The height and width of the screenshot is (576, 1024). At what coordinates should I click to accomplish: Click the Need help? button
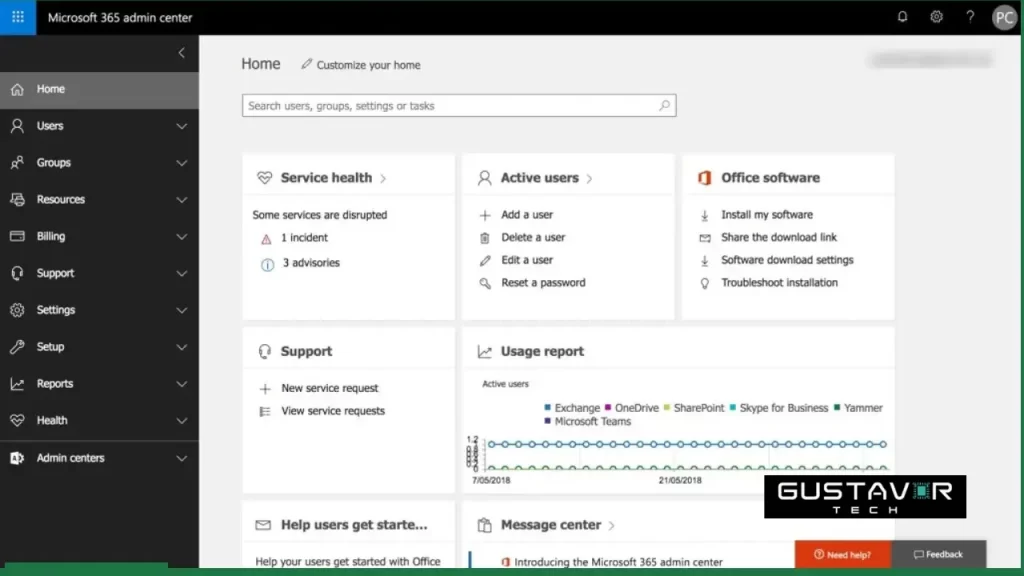coord(842,554)
